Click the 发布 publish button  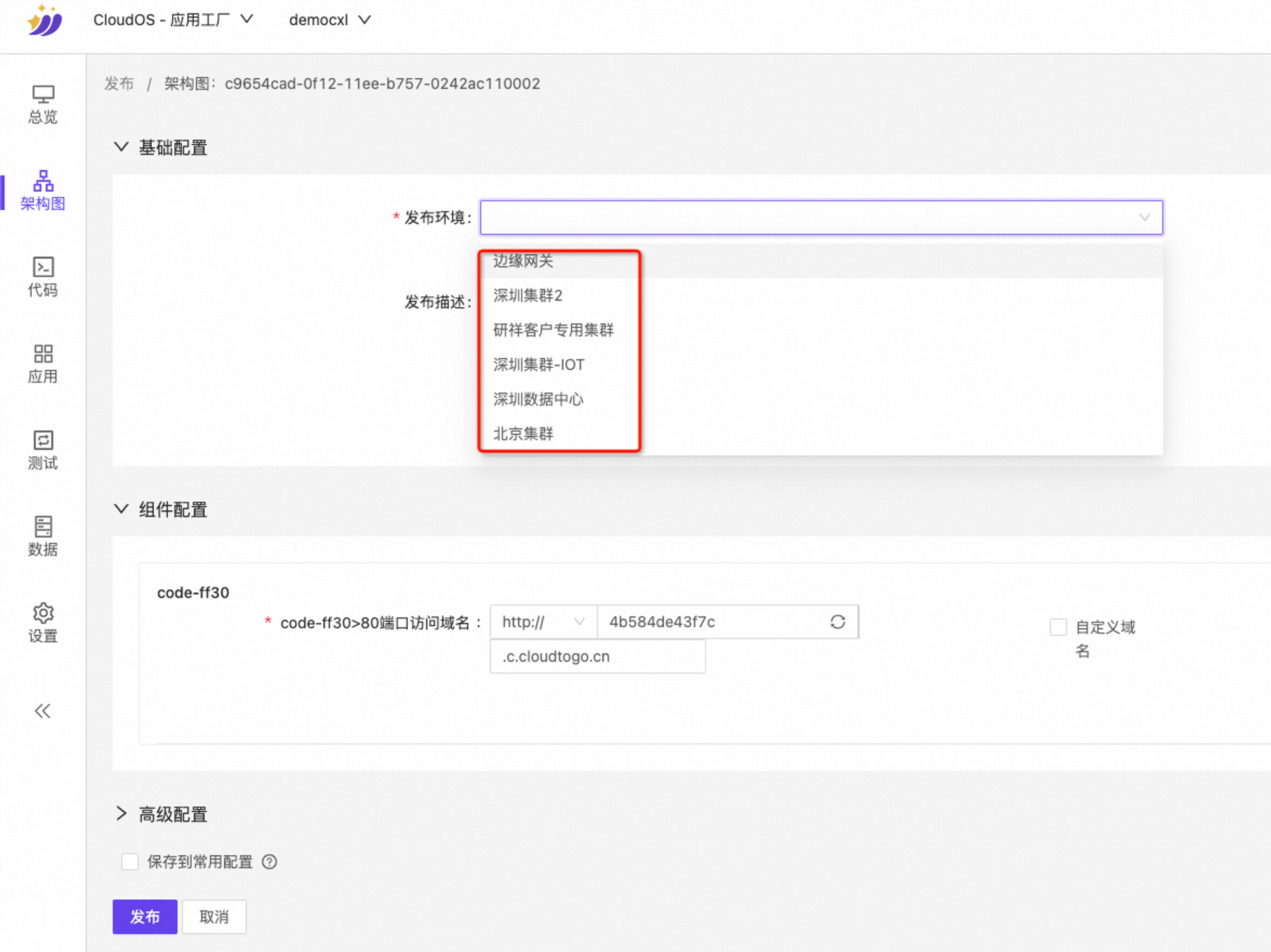click(x=144, y=916)
